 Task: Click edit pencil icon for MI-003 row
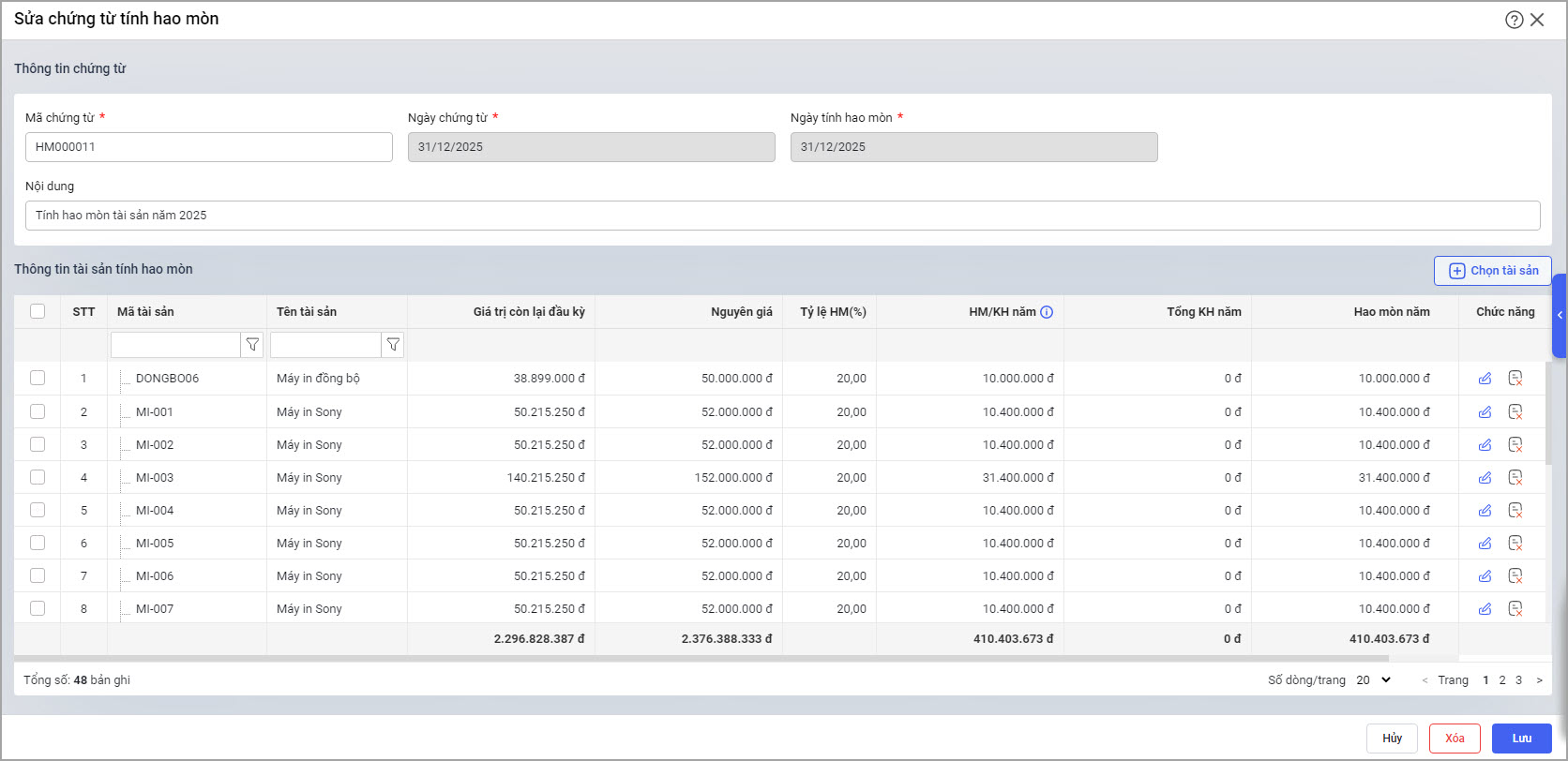pyautogui.click(x=1485, y=478)
